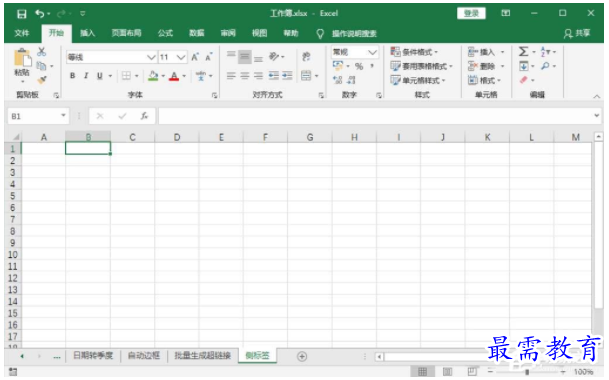Apply the red font color

tap(174, 76)
